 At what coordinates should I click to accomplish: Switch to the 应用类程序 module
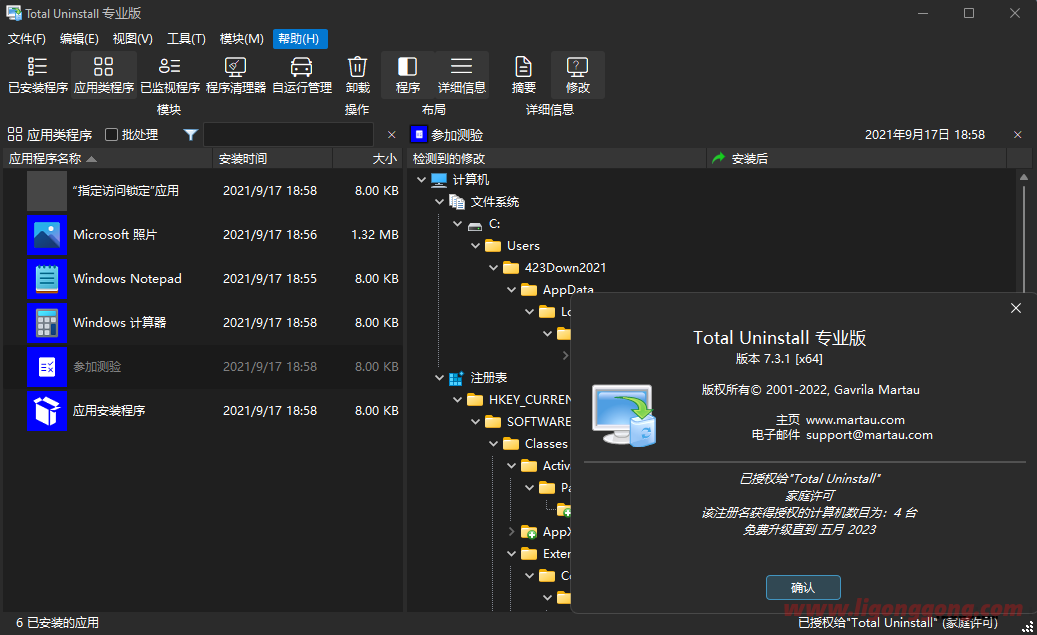click(x=102, y=75)
